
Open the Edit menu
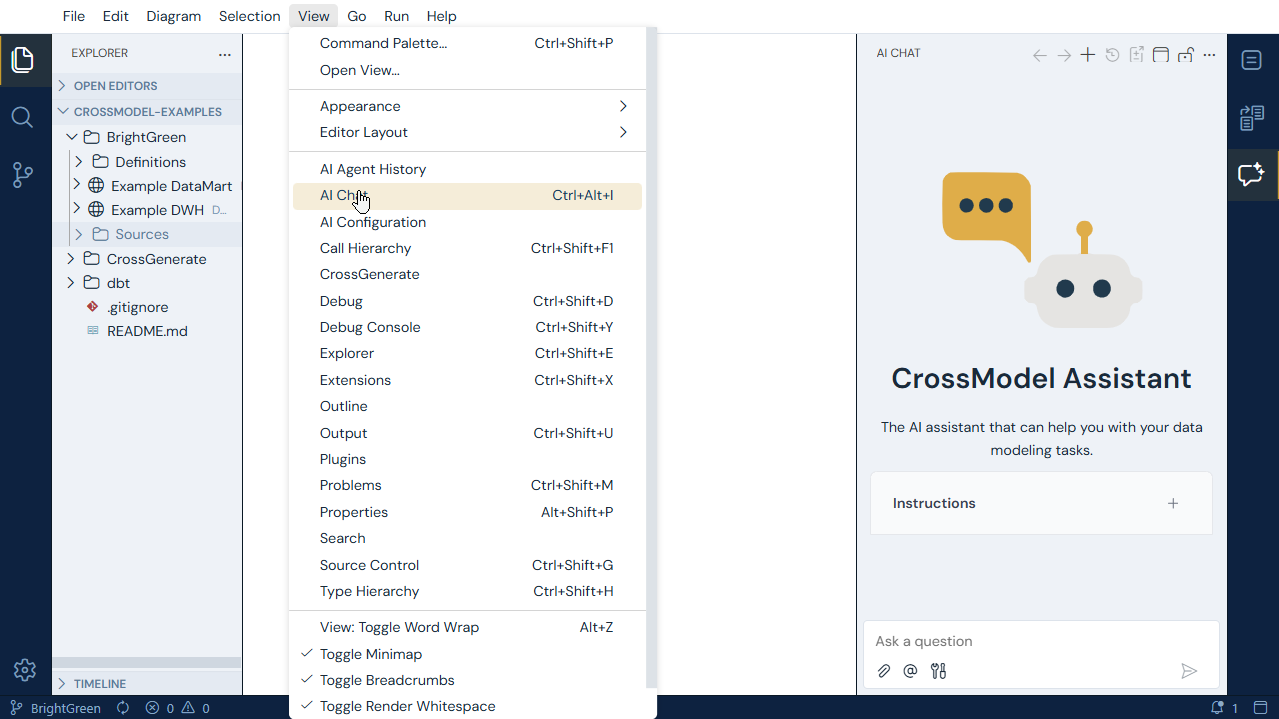click(x=116, y=16)
